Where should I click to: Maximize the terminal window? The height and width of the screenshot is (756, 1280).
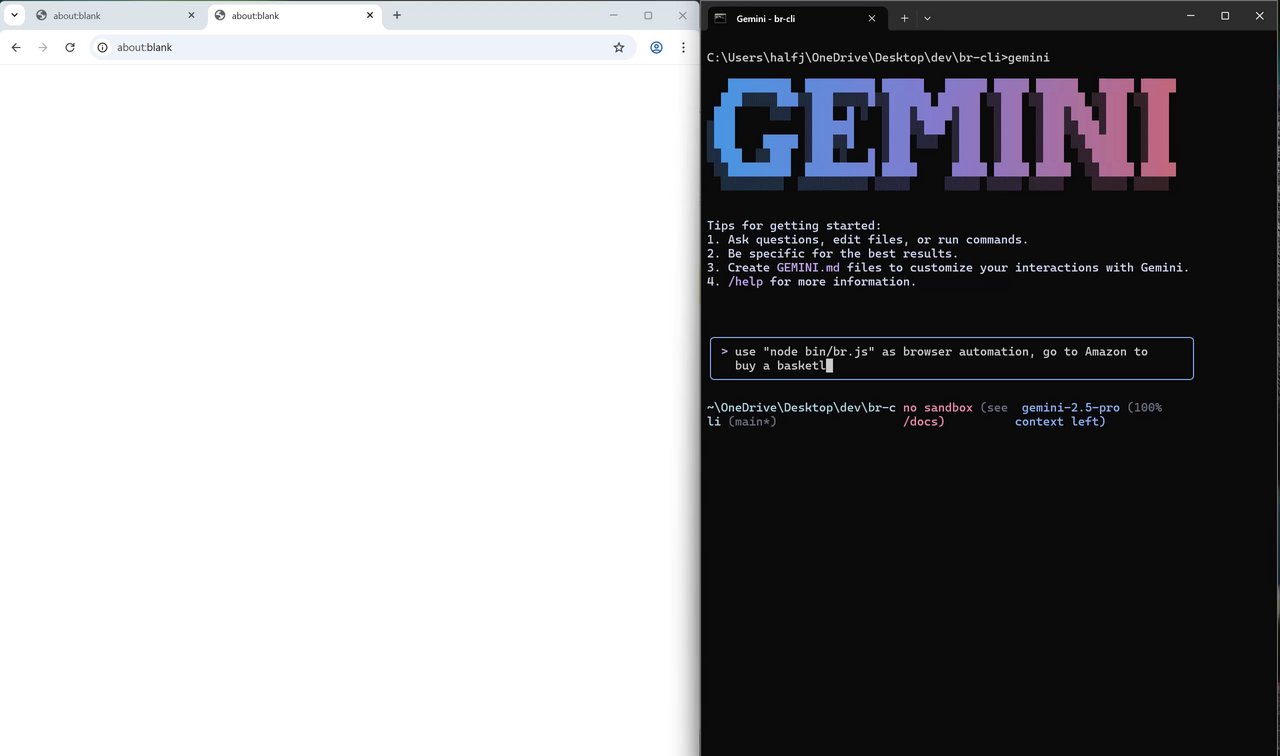(x=1225, y=15)
